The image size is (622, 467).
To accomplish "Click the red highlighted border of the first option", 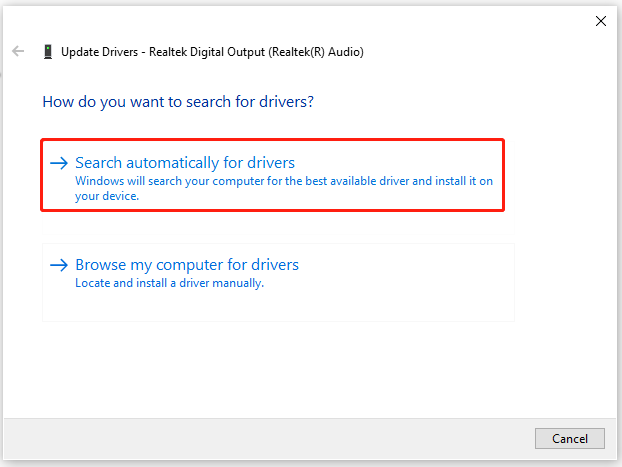I will [x=273, y=140].
